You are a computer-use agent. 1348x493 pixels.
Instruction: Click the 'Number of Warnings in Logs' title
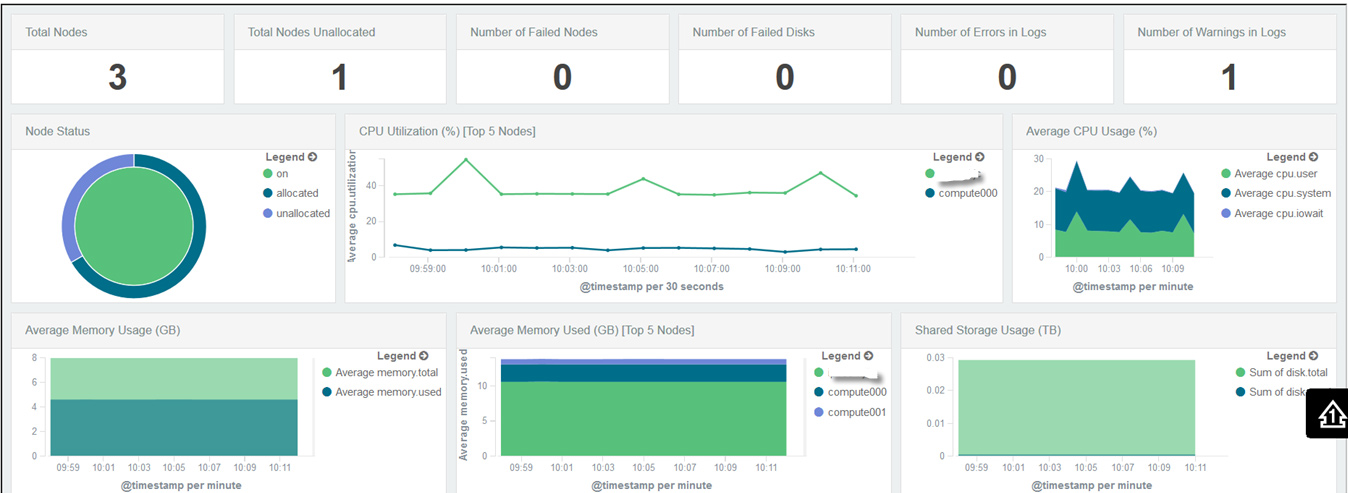[x=1212, y=32]
